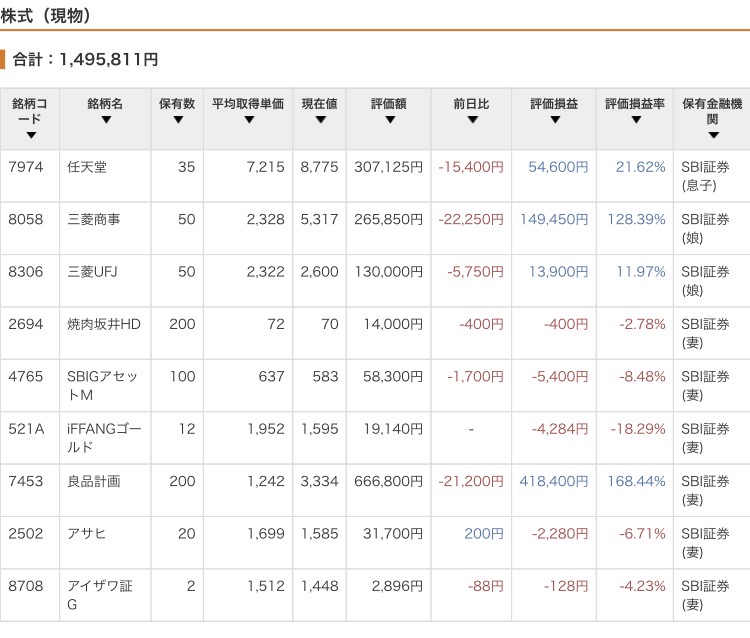Sort by 保有数 column arrow

tap(178, 120)
